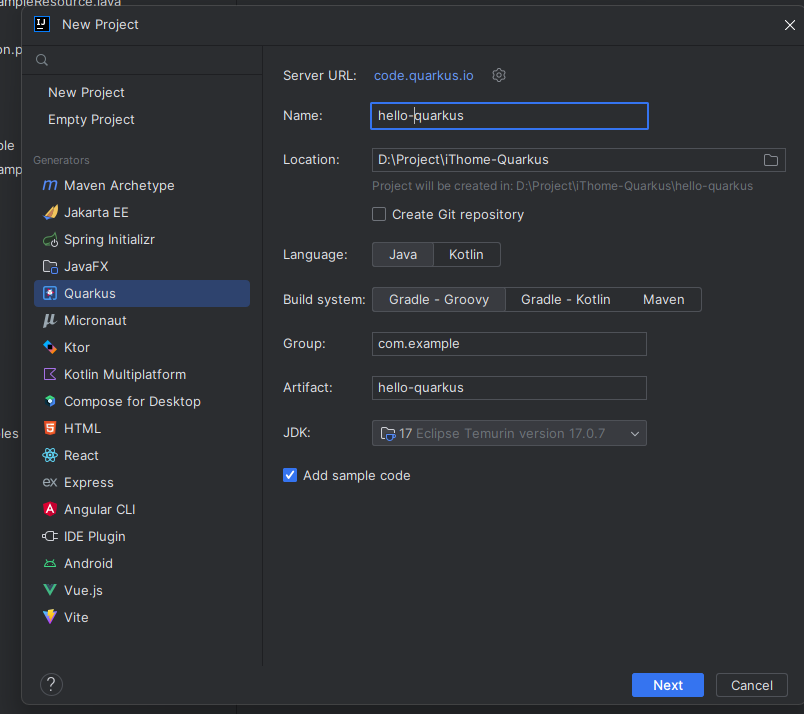Open the code.quarkus.io link
The width and height of the screenshot is (804, 714).
pyautogui.click(x=424, y=75)
